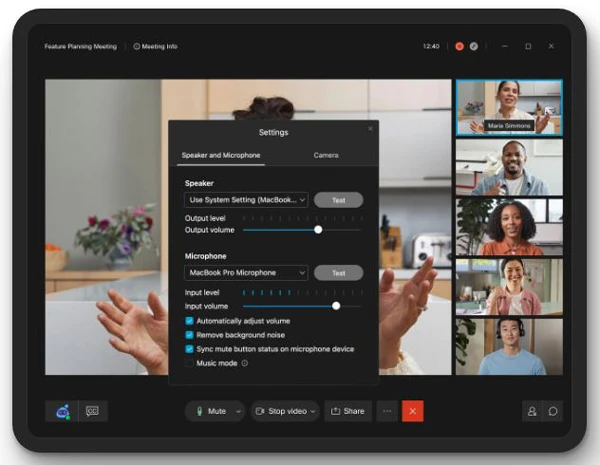Click the Output volume slider
The height and width of the screenshot is (465, 600).
(301, 229)
